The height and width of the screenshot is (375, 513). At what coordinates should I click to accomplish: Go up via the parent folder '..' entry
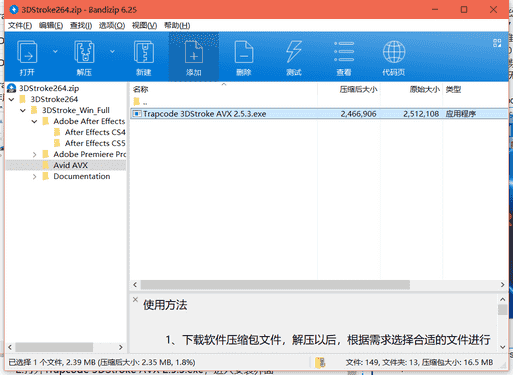140,101
